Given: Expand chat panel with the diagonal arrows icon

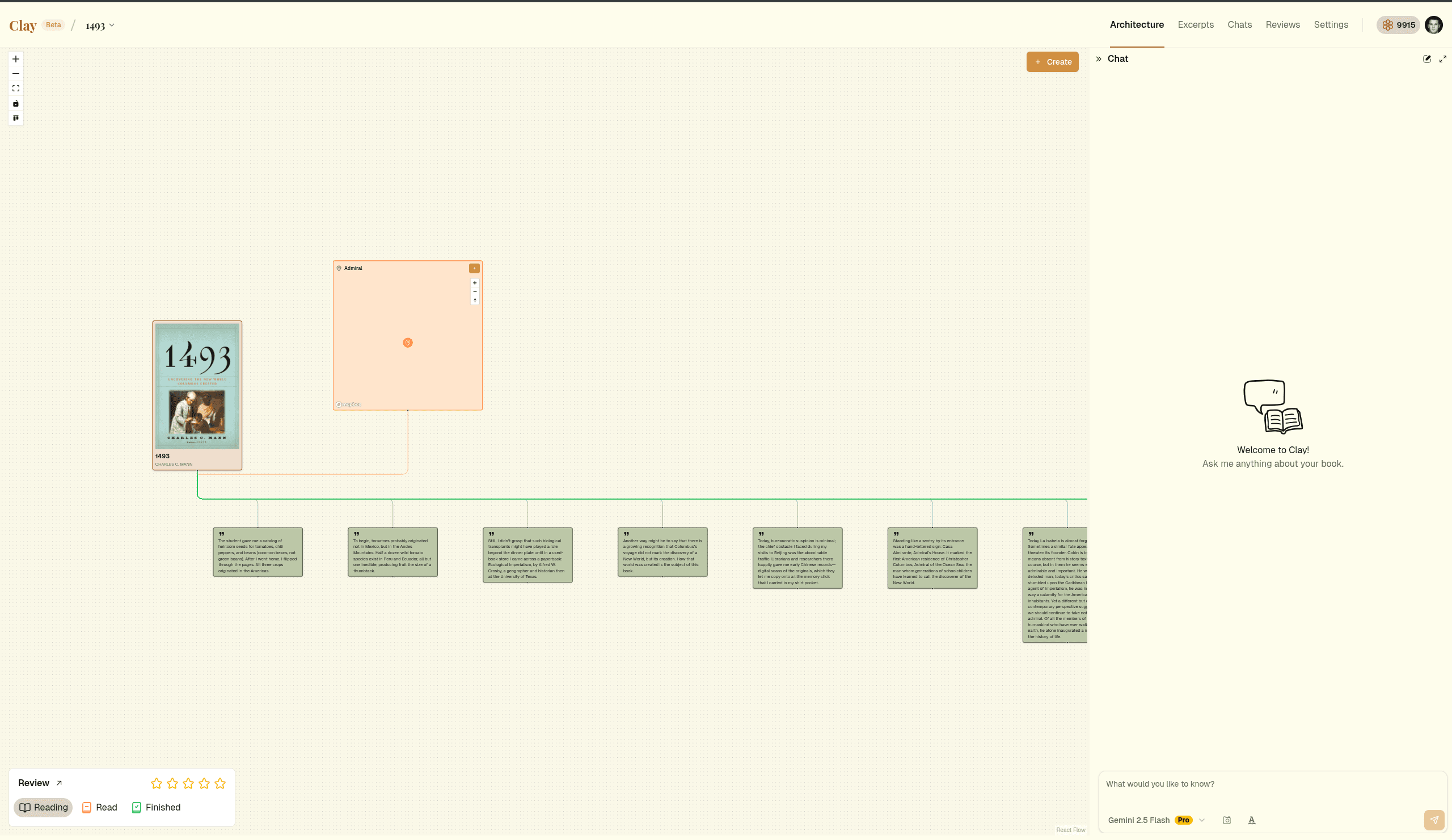Looking at the screenshot, I should (1443, 59).
